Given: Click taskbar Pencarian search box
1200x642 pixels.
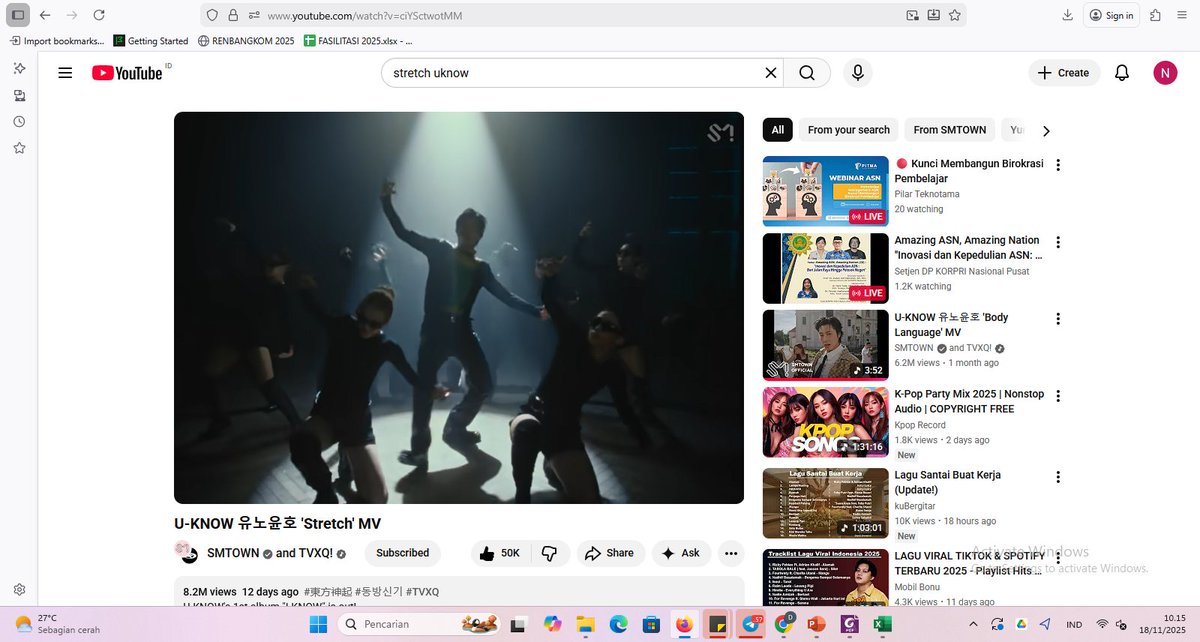Looking at the screenshot, I should (419, 624).
